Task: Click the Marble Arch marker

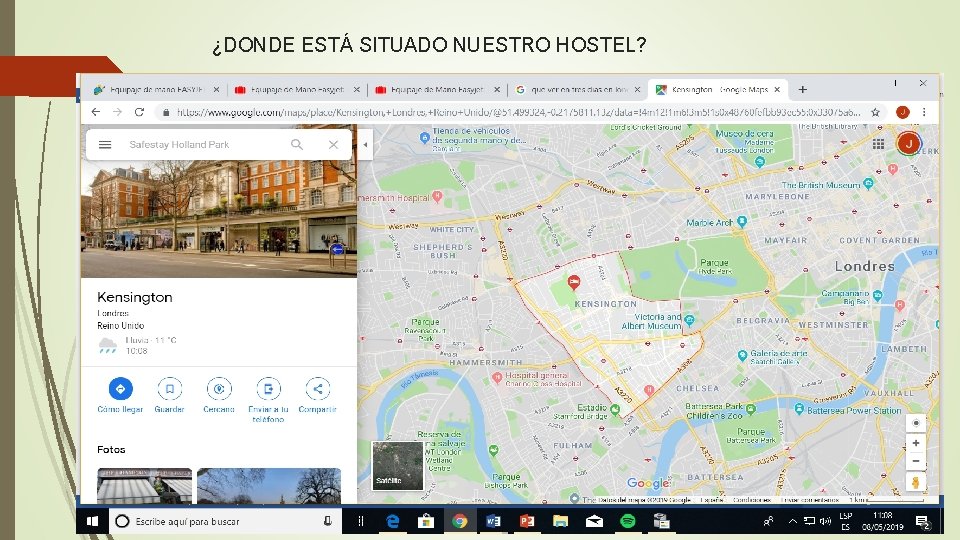Action: click(742, 222)
